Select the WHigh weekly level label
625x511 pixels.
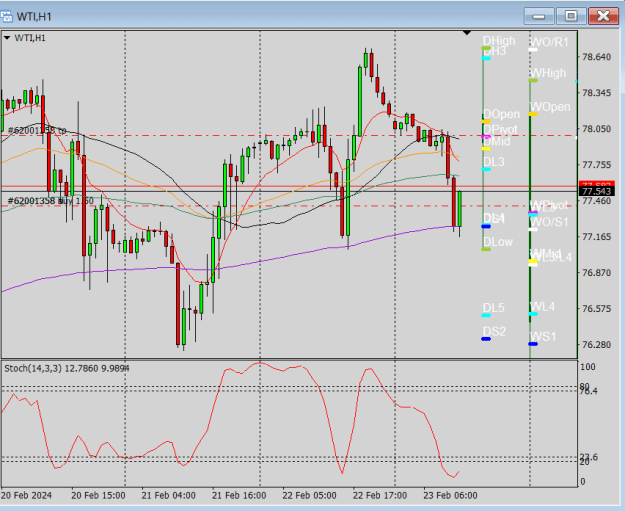pos(548,73)
